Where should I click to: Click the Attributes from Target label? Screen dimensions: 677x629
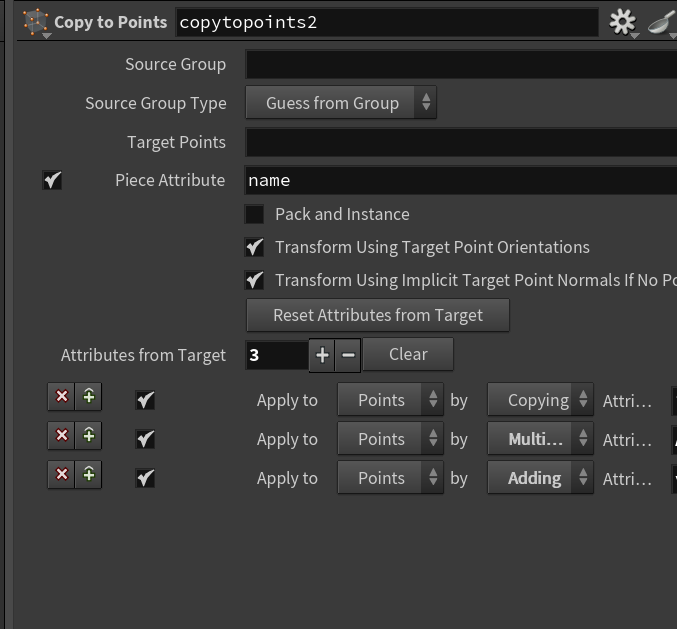(x=143, y=355)
